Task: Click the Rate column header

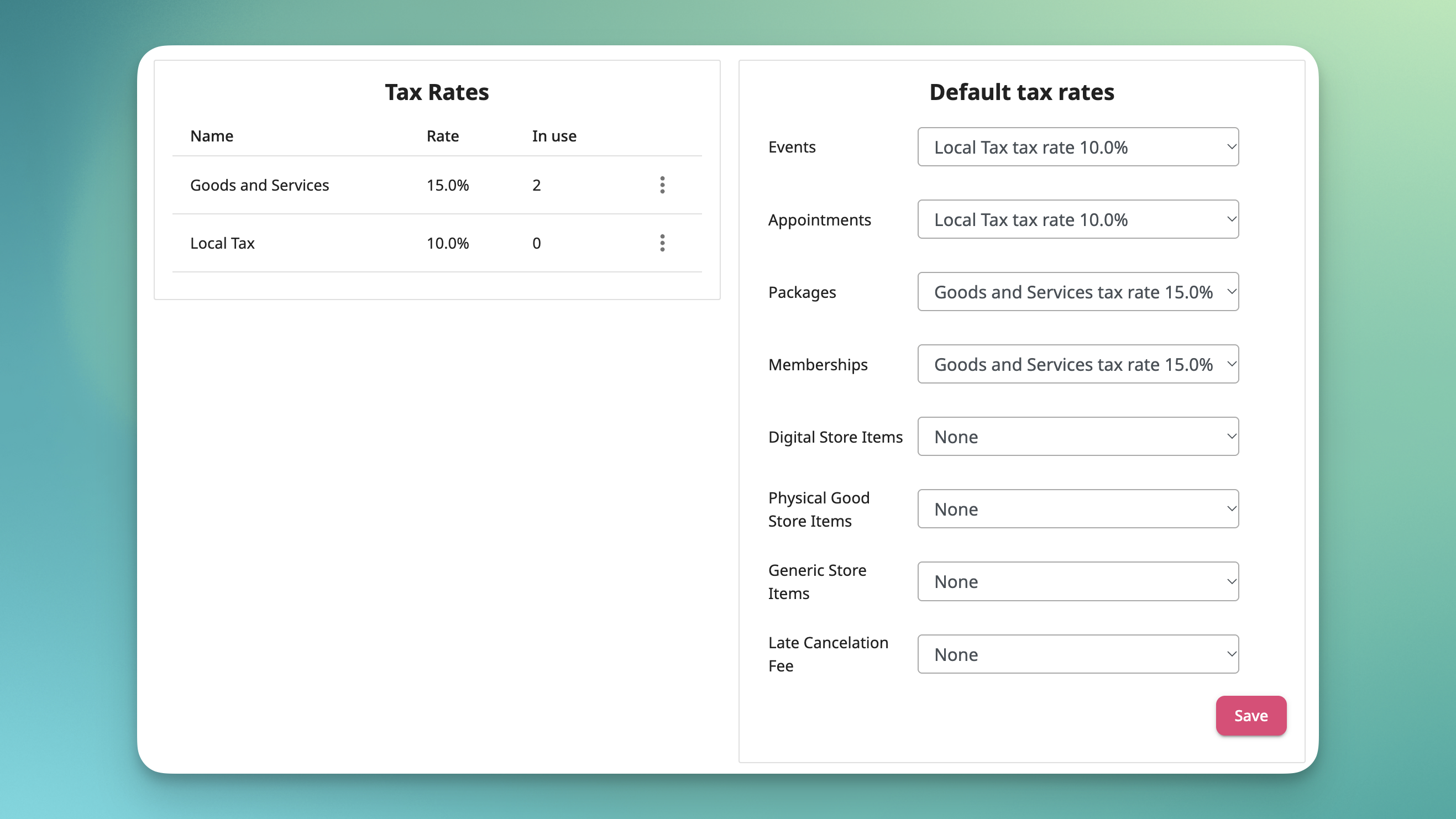Action: click(x=443, y=135)
